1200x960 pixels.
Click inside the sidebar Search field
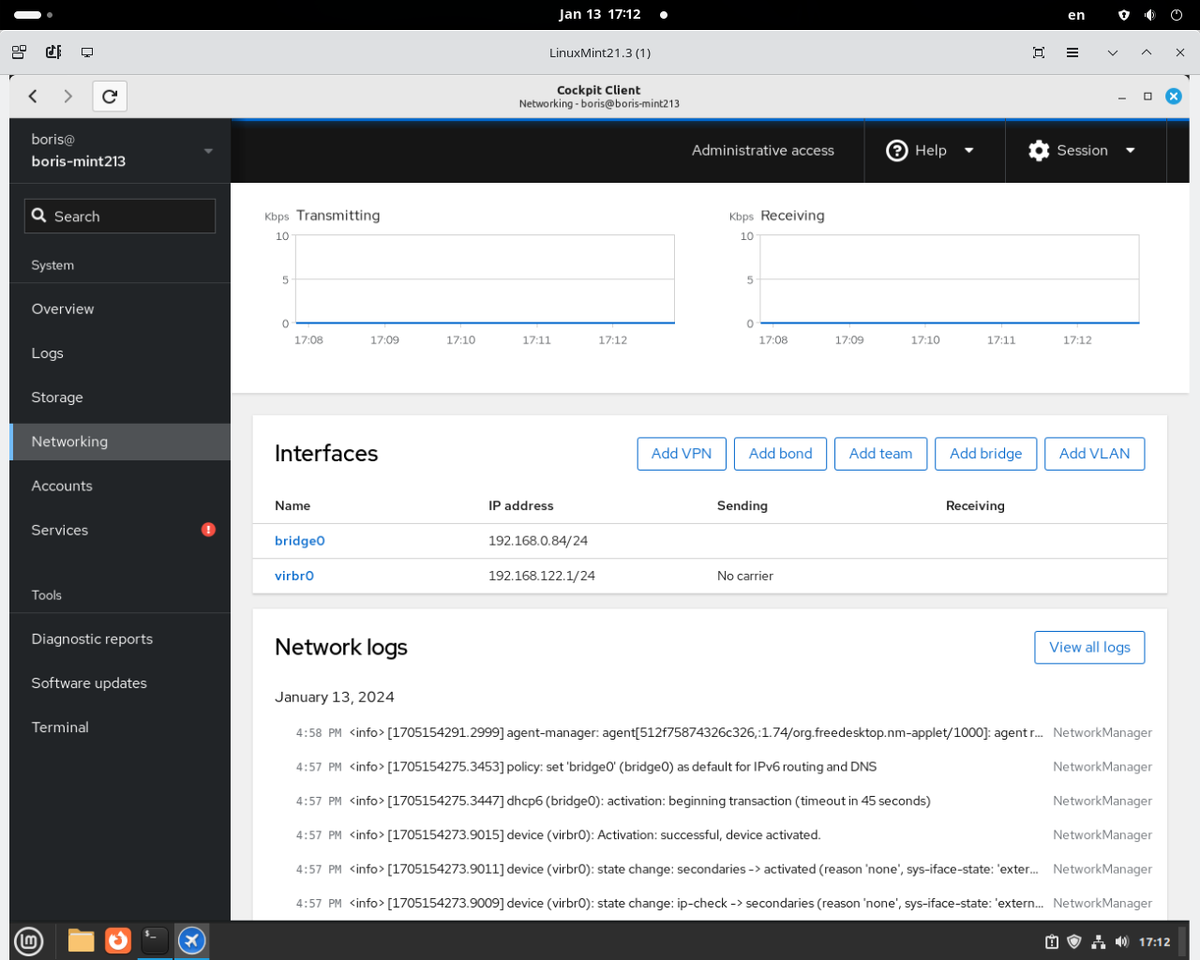[120, 215]
